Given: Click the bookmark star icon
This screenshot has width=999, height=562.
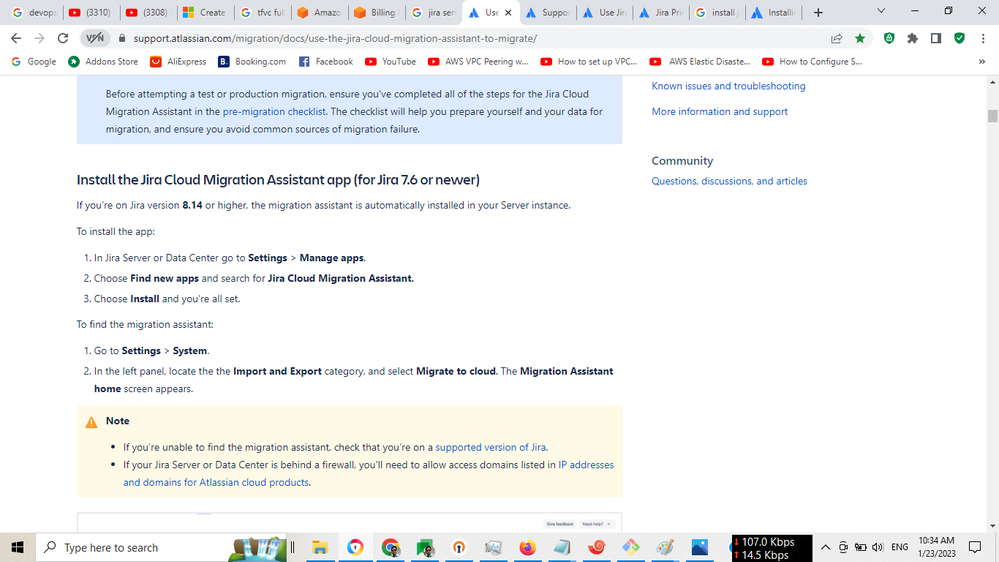Looking at the screenshot, I should point(860,38).
